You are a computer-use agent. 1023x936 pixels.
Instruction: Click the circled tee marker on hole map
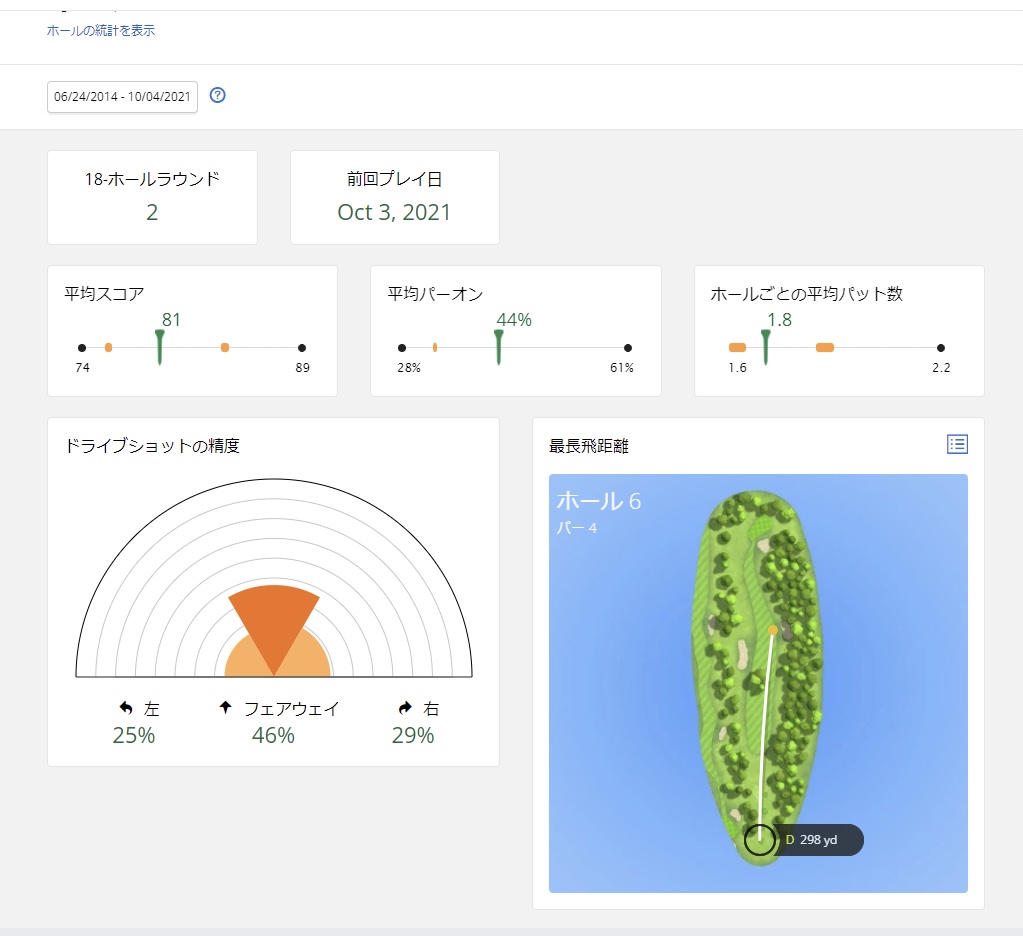coord(760,837)
